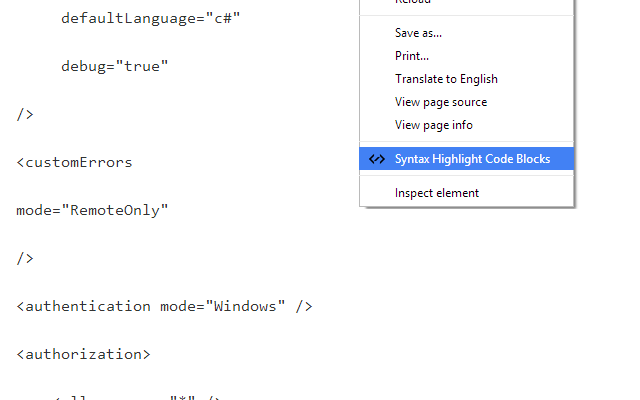Click the <authorization> code line

[83, 354]
